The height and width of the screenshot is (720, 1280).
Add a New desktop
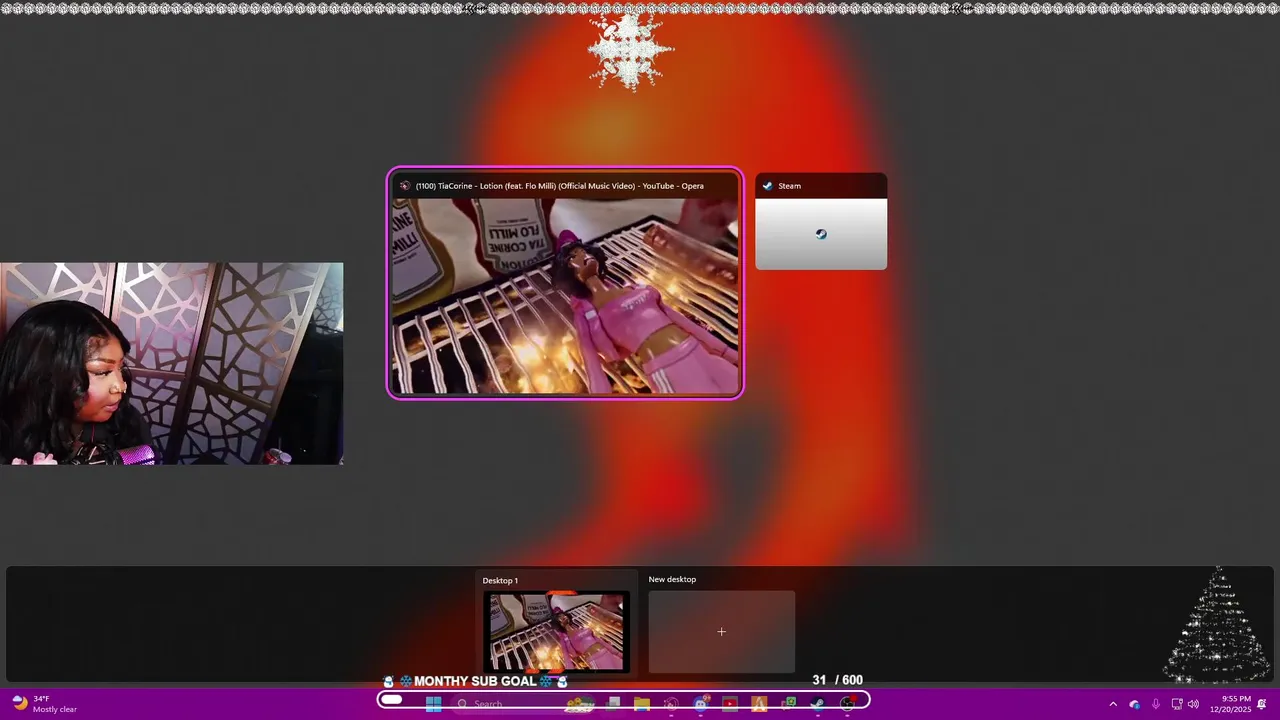721,632
